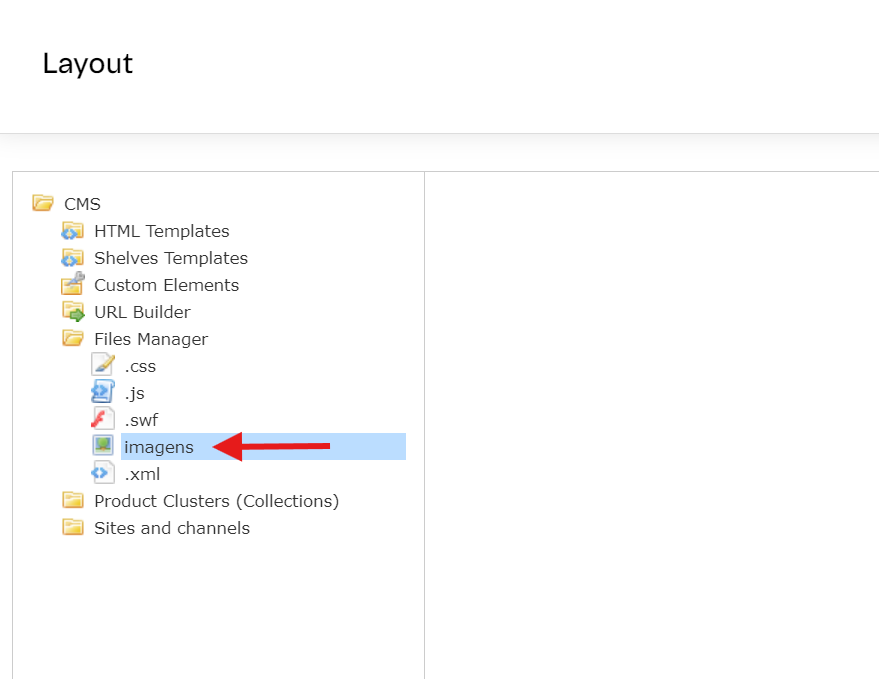The height and width of the screenshot is (679, 879).
Task: Click the URL Builder label
Action: click(x=141, y=312)
